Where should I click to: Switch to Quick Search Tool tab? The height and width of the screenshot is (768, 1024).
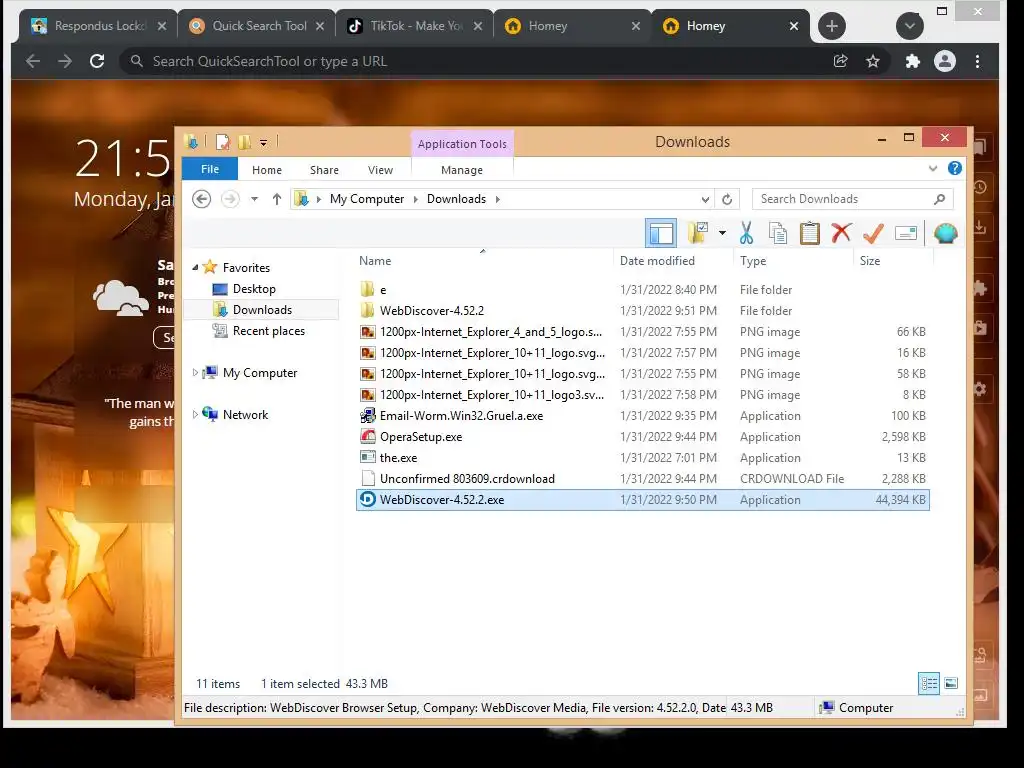256,25
